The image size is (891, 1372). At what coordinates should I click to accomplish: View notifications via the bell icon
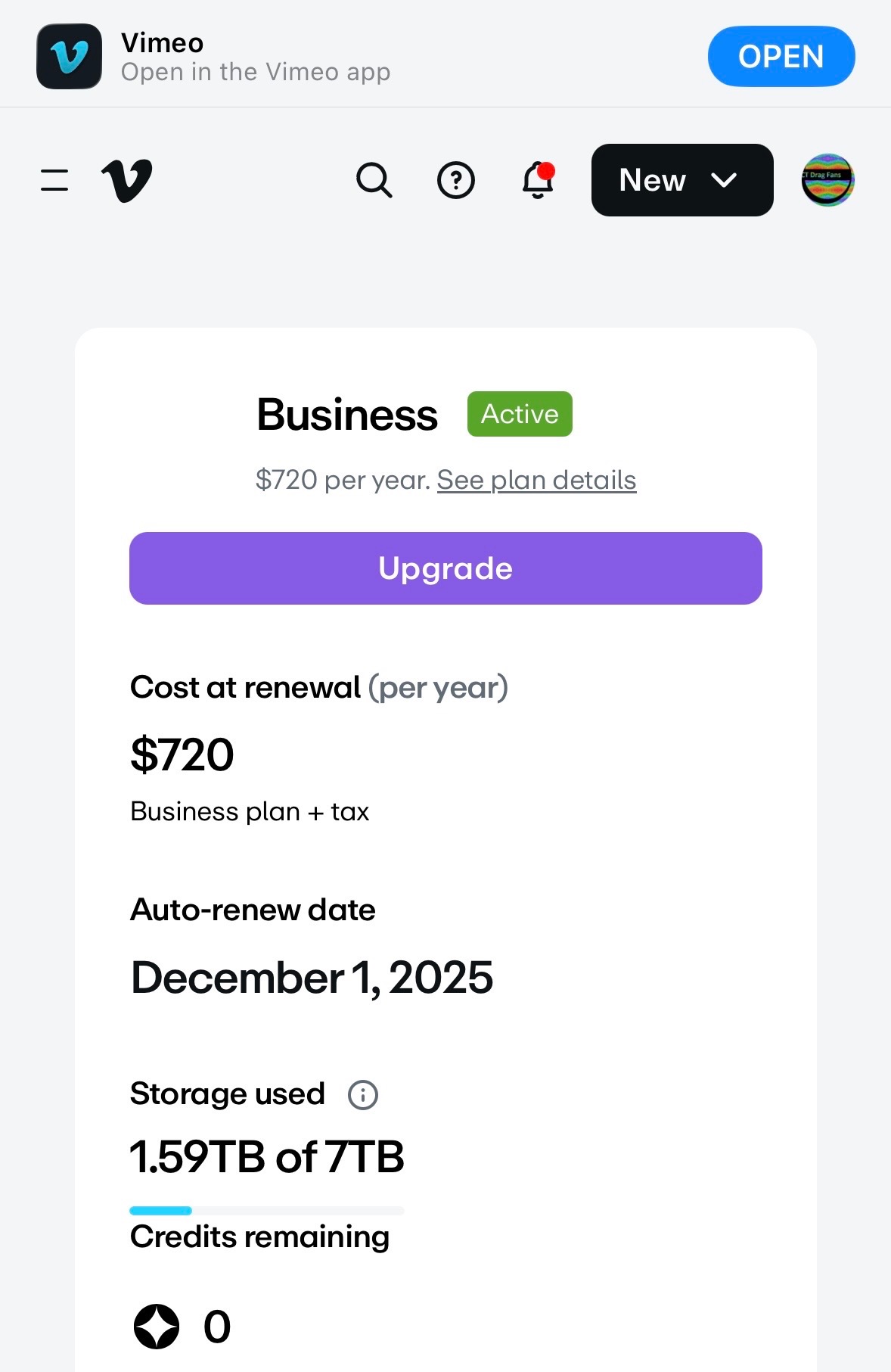pos(538,180)
